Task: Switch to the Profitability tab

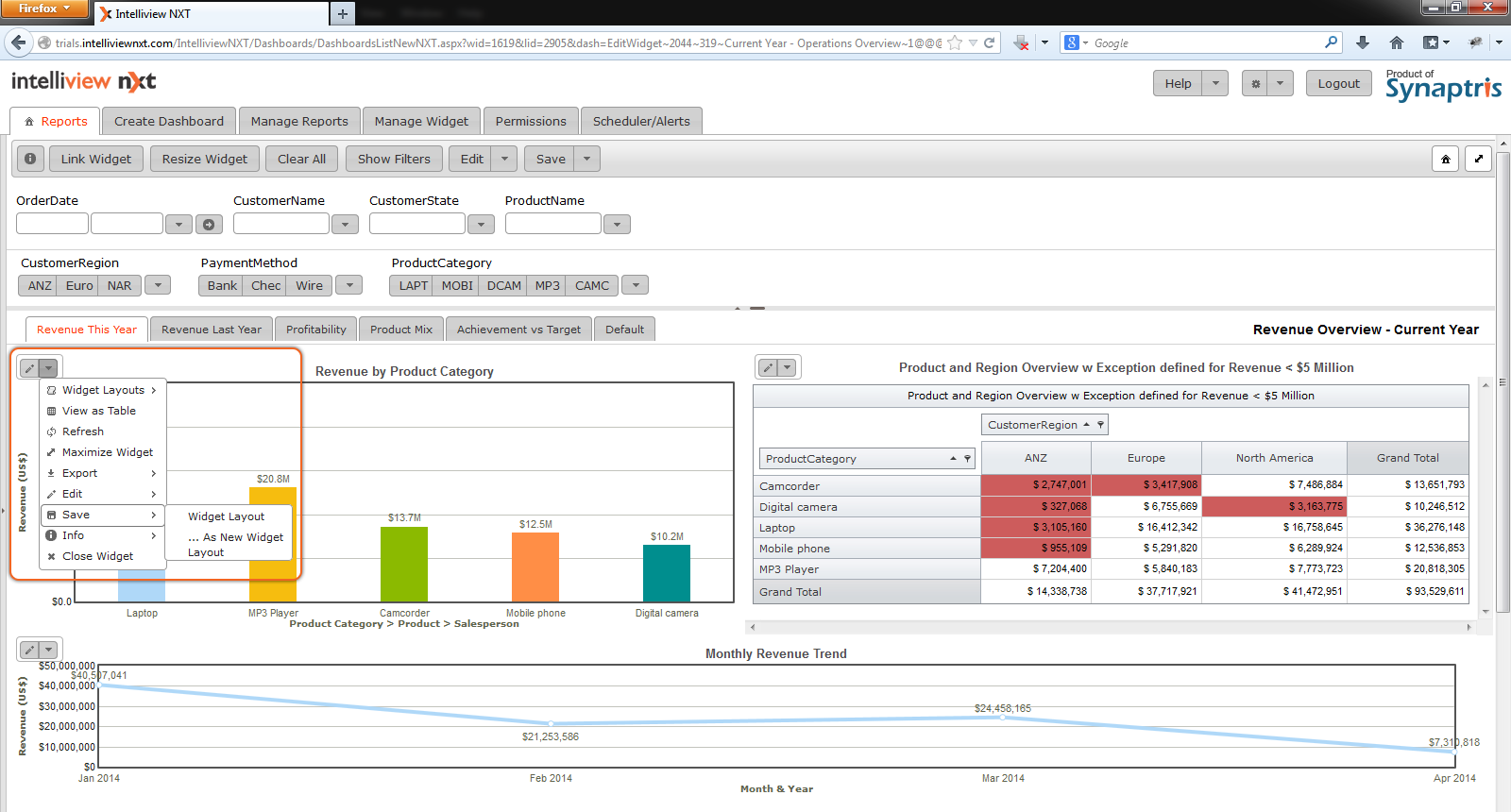Action: (x=315, y=330)
